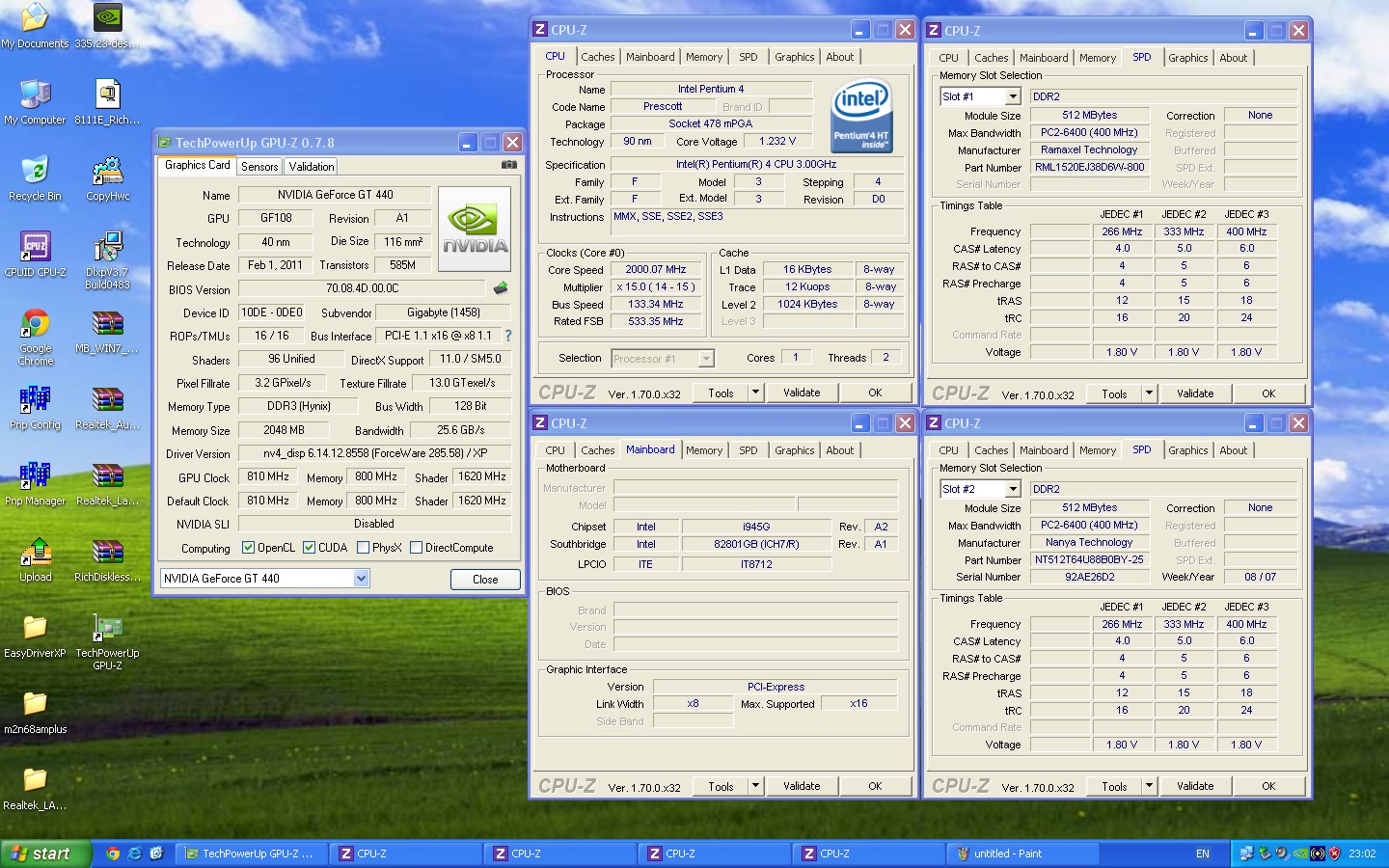This screenshot has width=1389, height=868.
Task: Click the Start button on the taskbar
Action: tap(41, 854)
